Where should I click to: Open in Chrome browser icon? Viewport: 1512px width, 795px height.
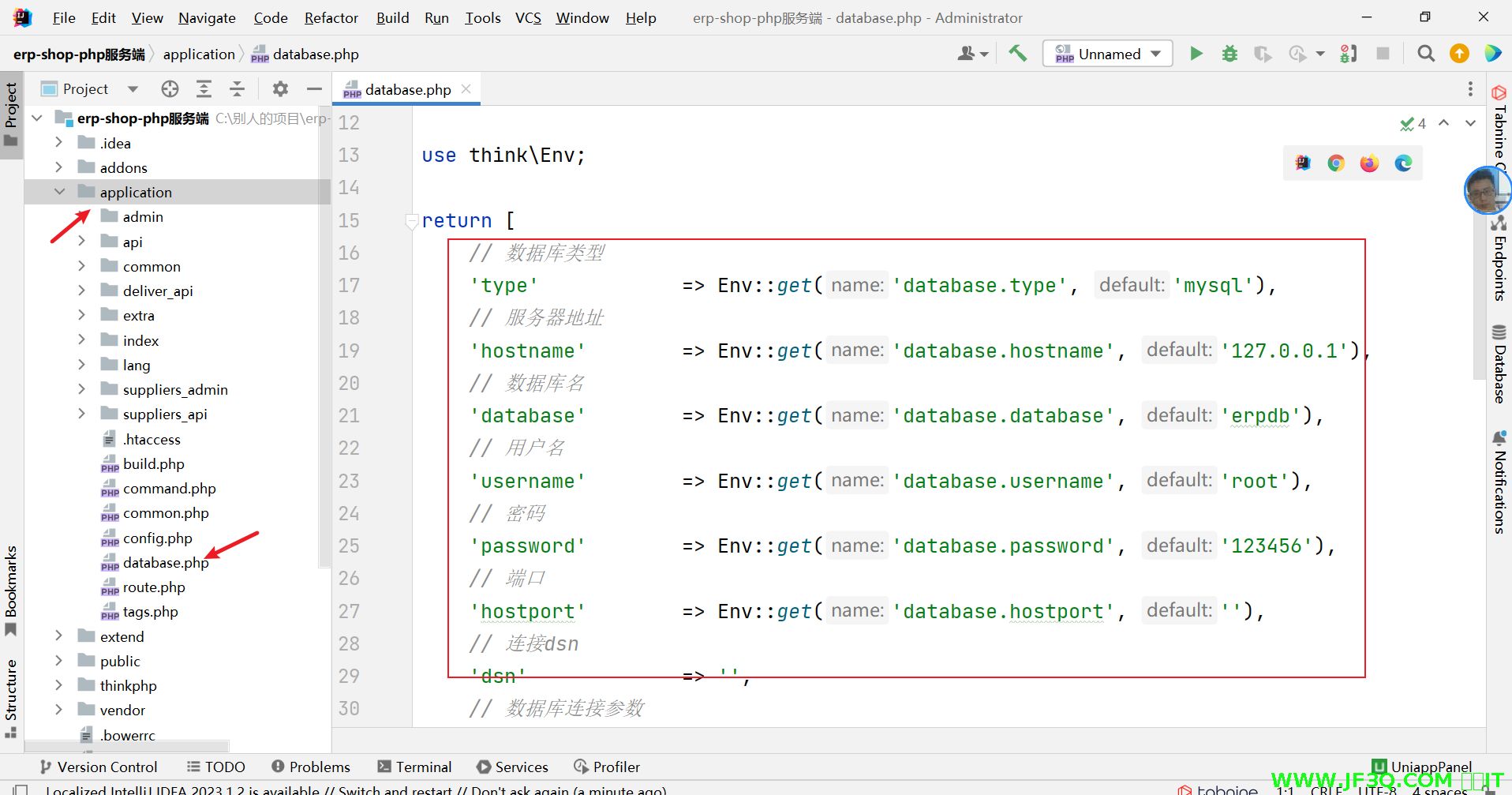pyautogui.click(x=1336, y=163)
